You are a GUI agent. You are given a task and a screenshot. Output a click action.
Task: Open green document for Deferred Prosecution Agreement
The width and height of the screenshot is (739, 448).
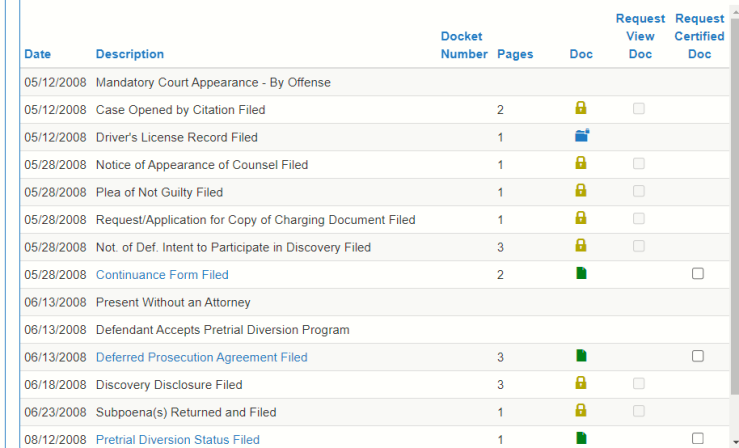581,356
